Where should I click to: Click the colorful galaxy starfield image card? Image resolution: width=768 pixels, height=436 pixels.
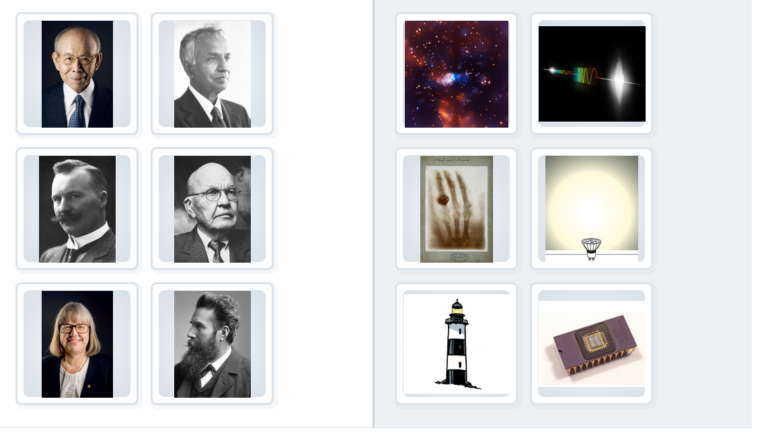point(456,74)
